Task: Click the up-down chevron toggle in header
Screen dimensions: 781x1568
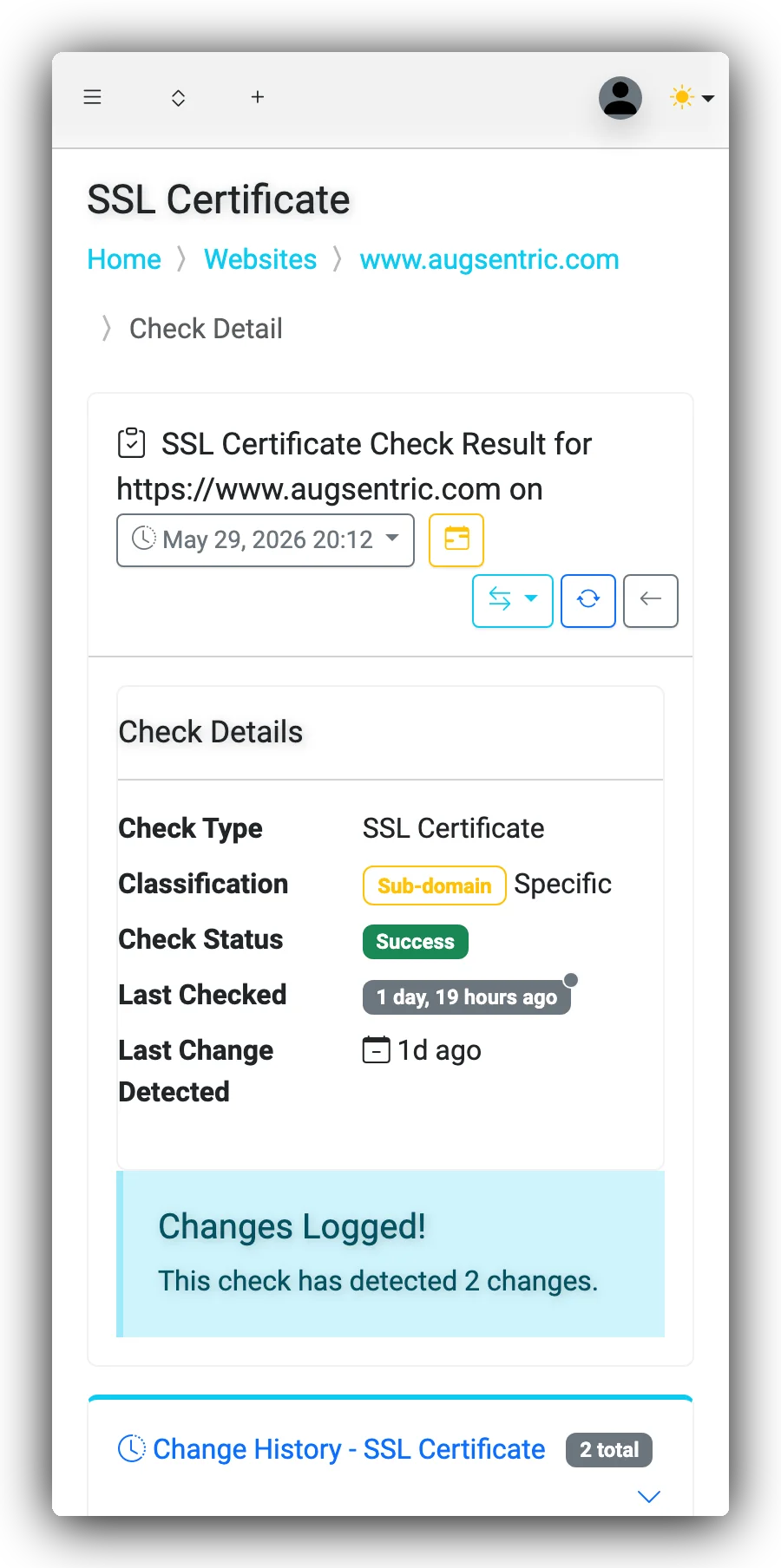Action: pyautogui.click(x=178, y=97)
